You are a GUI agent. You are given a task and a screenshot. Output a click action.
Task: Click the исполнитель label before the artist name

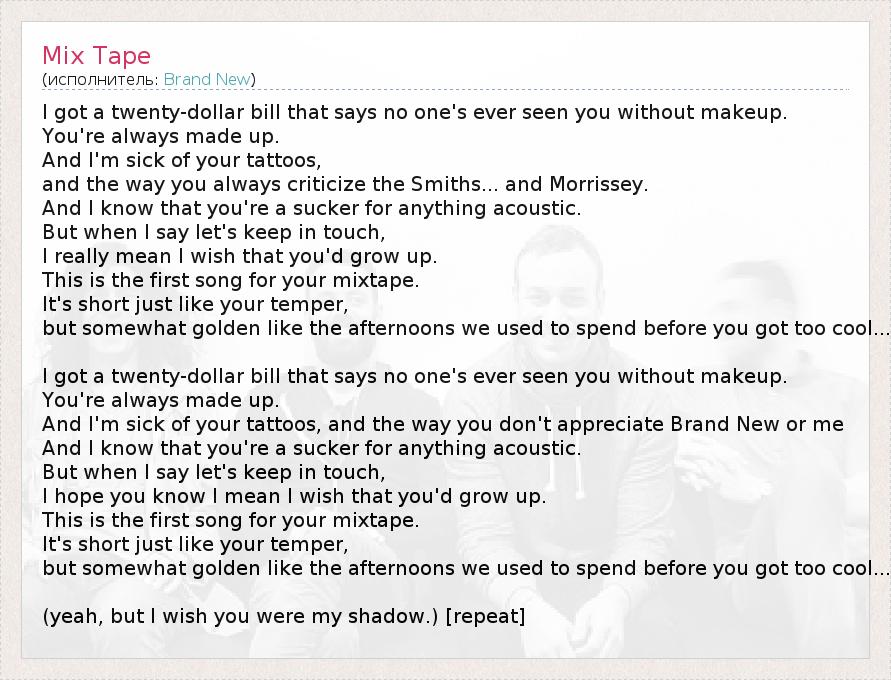coord(101,78)
